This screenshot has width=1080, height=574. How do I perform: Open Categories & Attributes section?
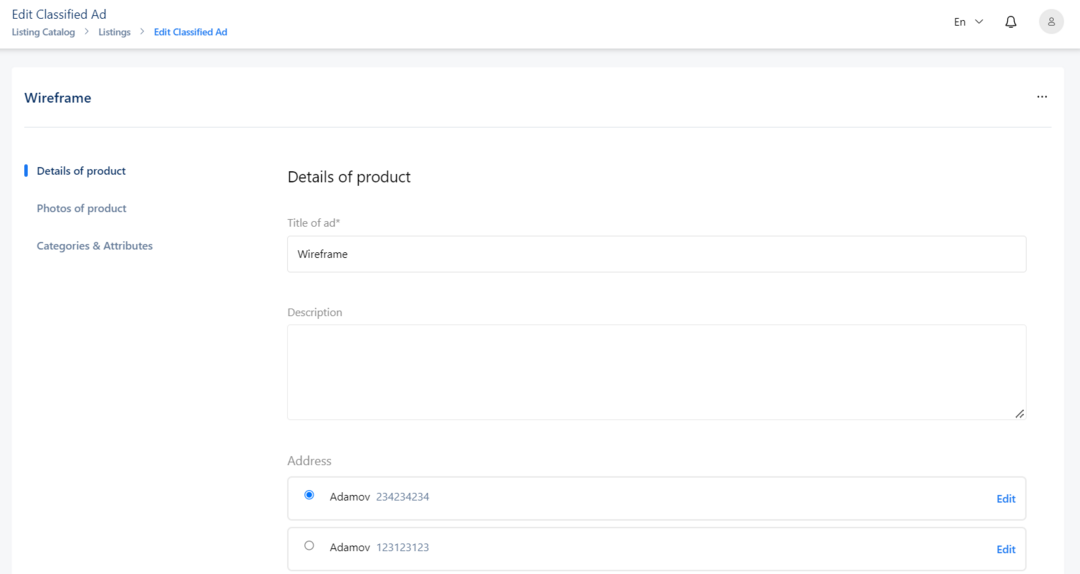pos(94,246)
